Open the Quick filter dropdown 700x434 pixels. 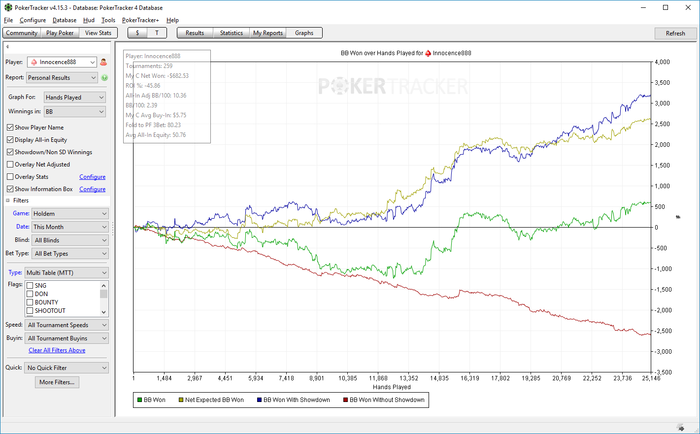66,368
